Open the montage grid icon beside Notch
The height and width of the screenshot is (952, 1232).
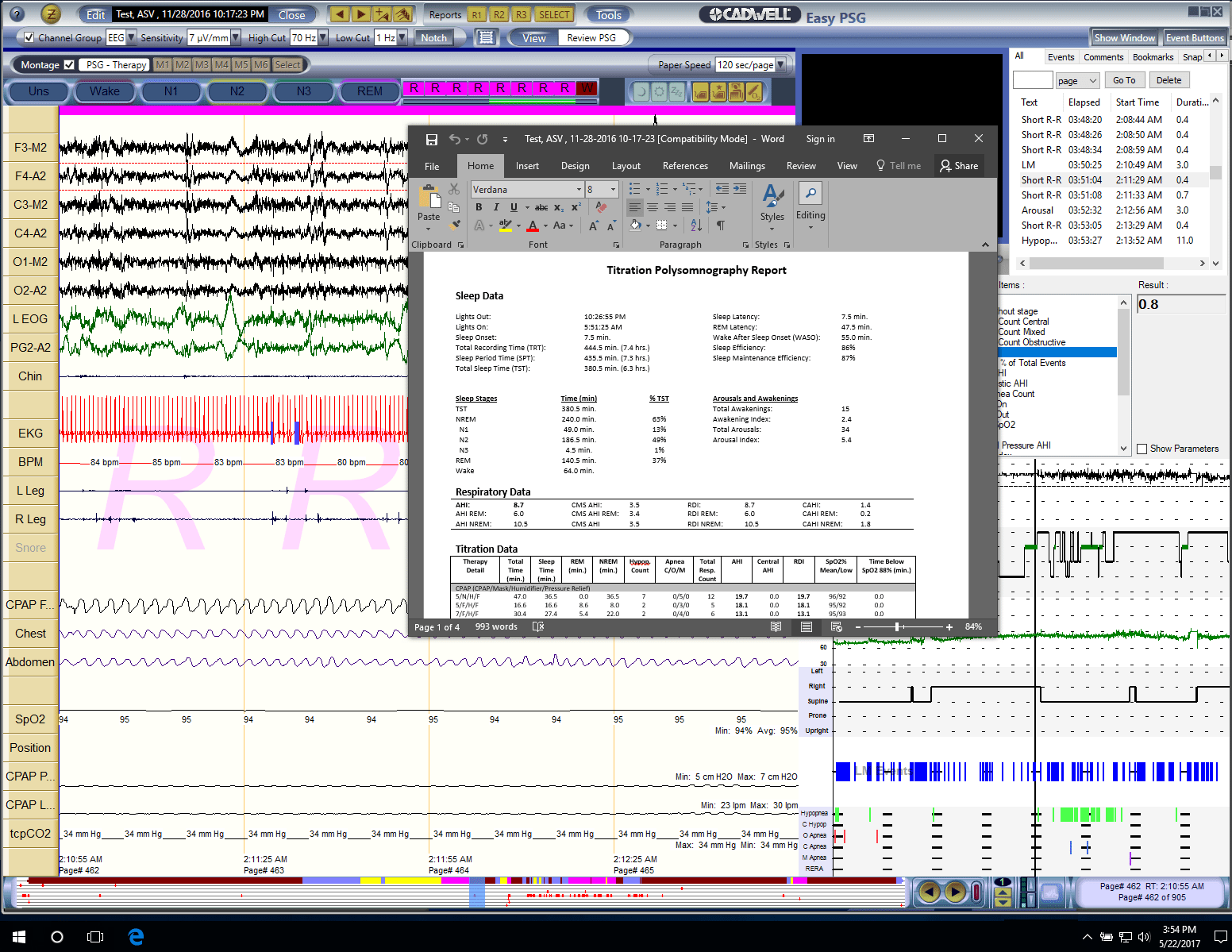486,37
